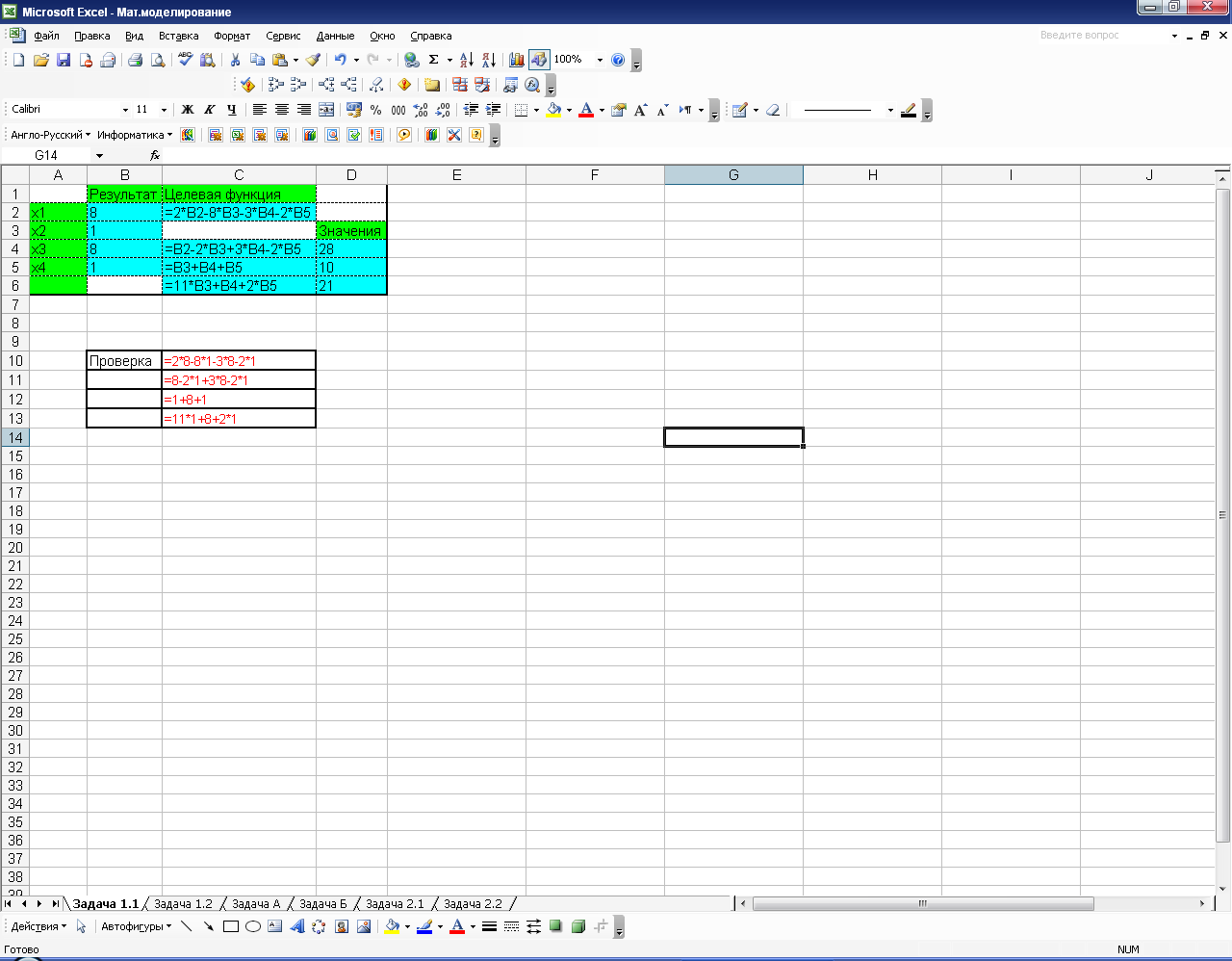Toggle right text alignment
Image resolution: width=1232 pixels, height=961 pixels.
click(x=304, y=110)
